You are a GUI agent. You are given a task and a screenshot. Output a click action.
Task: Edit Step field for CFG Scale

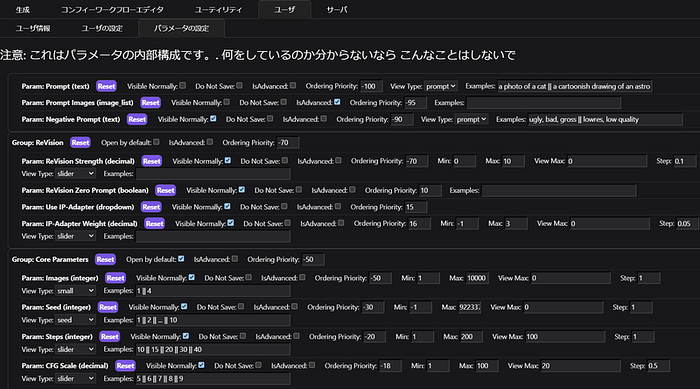pos(658,366)
